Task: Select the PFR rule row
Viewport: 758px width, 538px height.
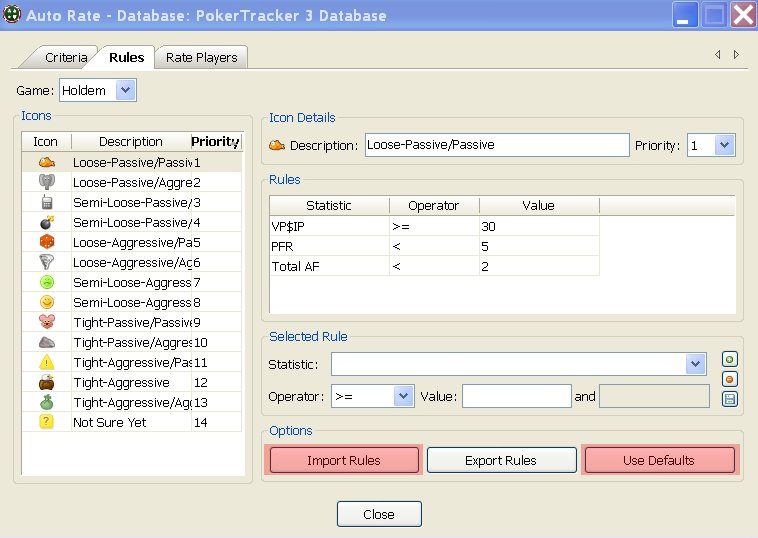Action: (434, 247)
